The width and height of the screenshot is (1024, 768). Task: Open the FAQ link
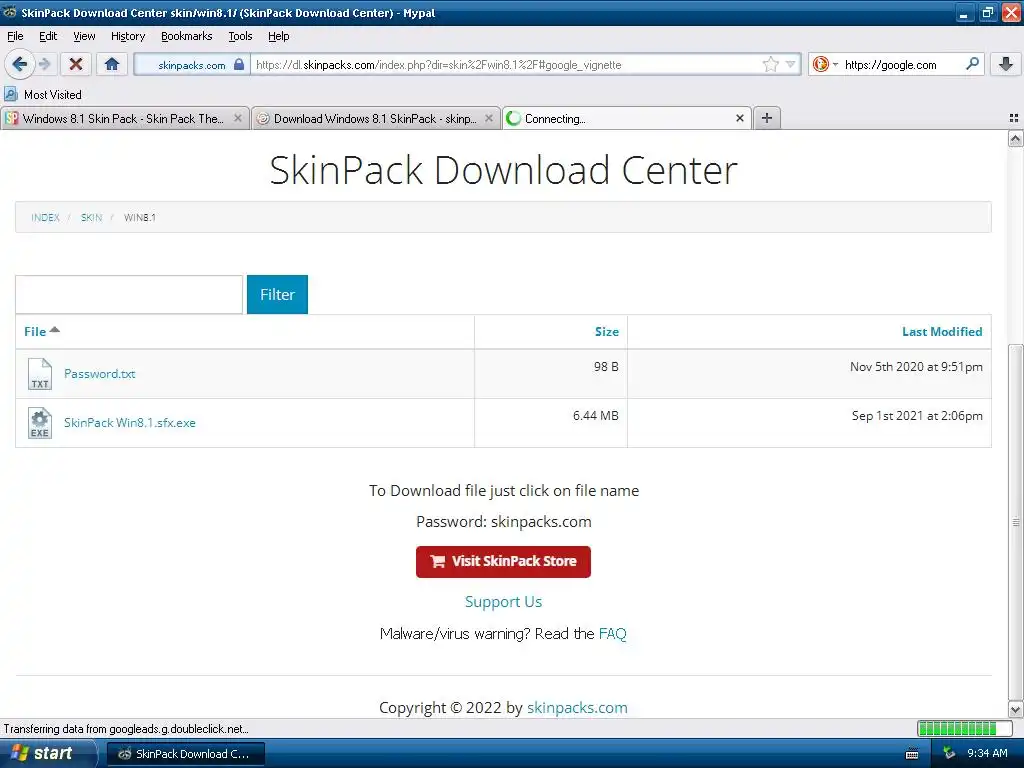click(x=612, y=633)
